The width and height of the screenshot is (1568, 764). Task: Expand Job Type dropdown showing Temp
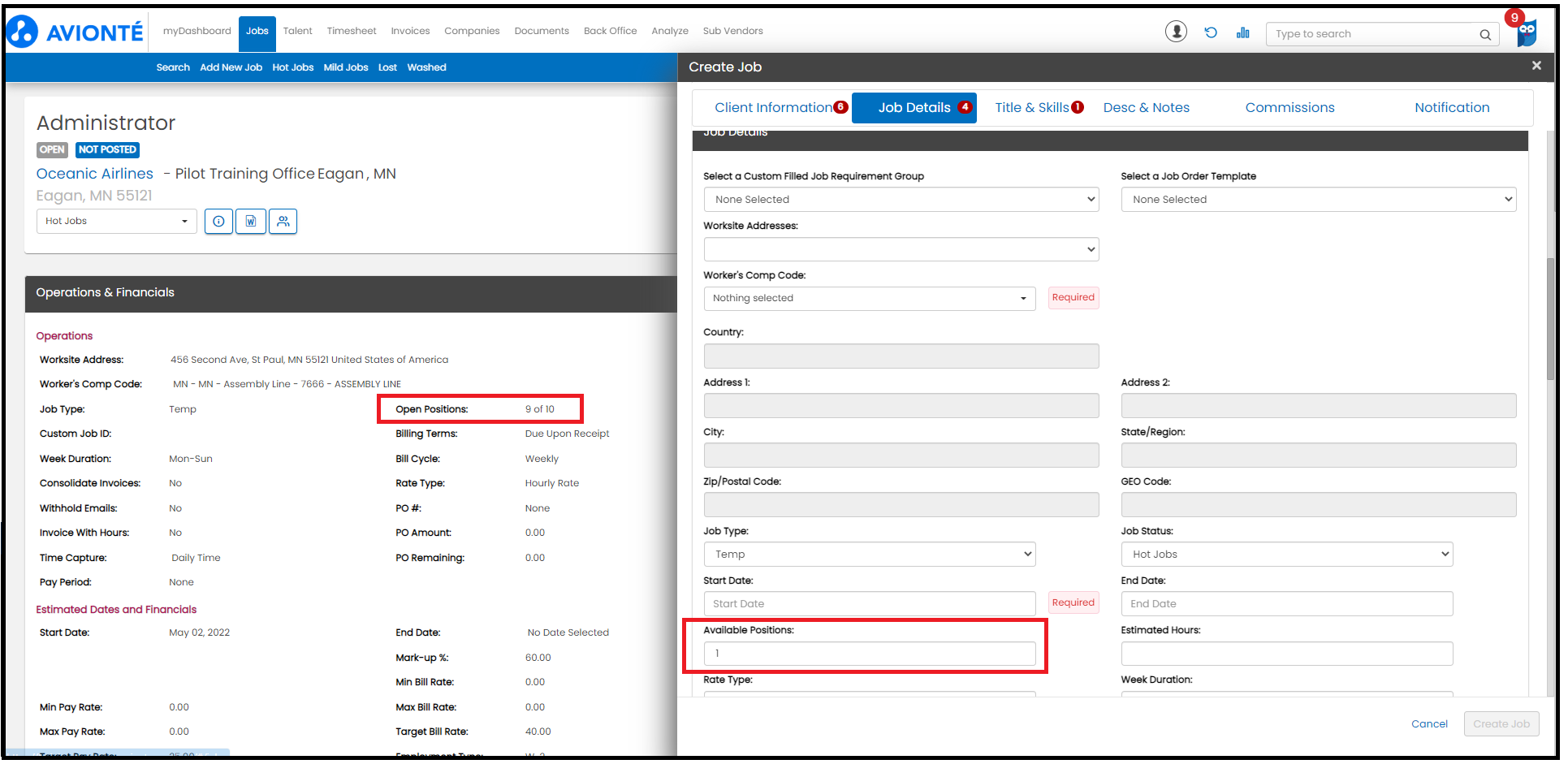pyautogui.click(x=870, y=555)
